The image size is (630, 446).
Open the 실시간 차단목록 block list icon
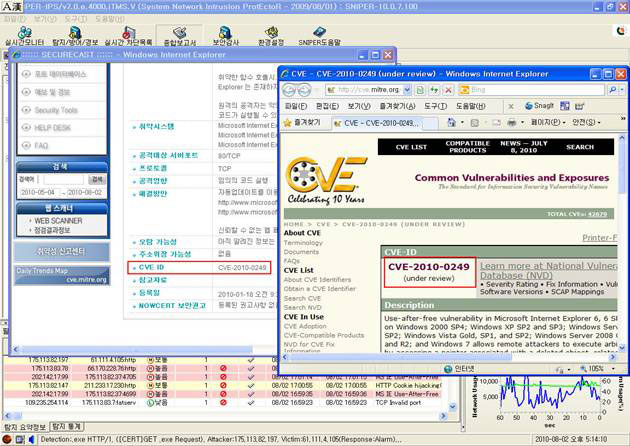(128, 36)
